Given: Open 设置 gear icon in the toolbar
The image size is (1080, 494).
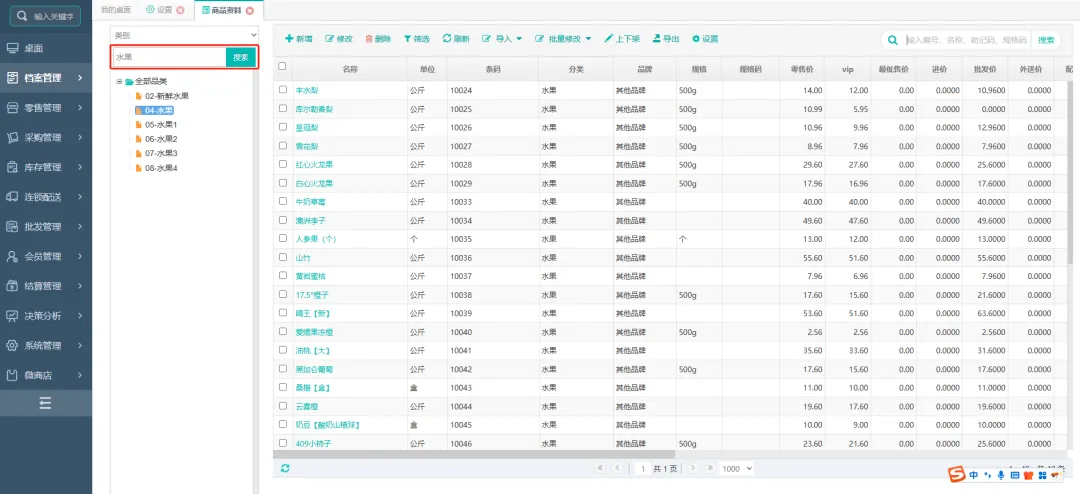Looking at the screenshot, I should [696, 39].
